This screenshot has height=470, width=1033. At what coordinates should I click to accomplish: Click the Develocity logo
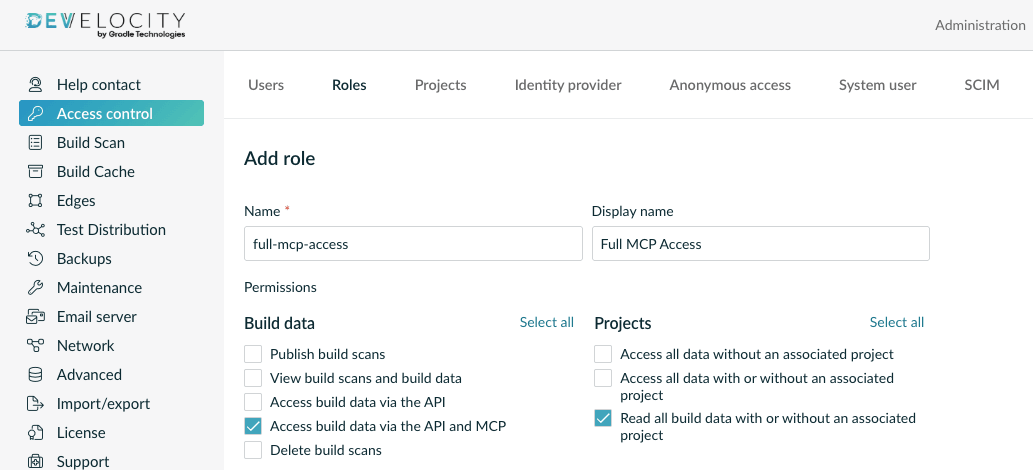point(106,25)
